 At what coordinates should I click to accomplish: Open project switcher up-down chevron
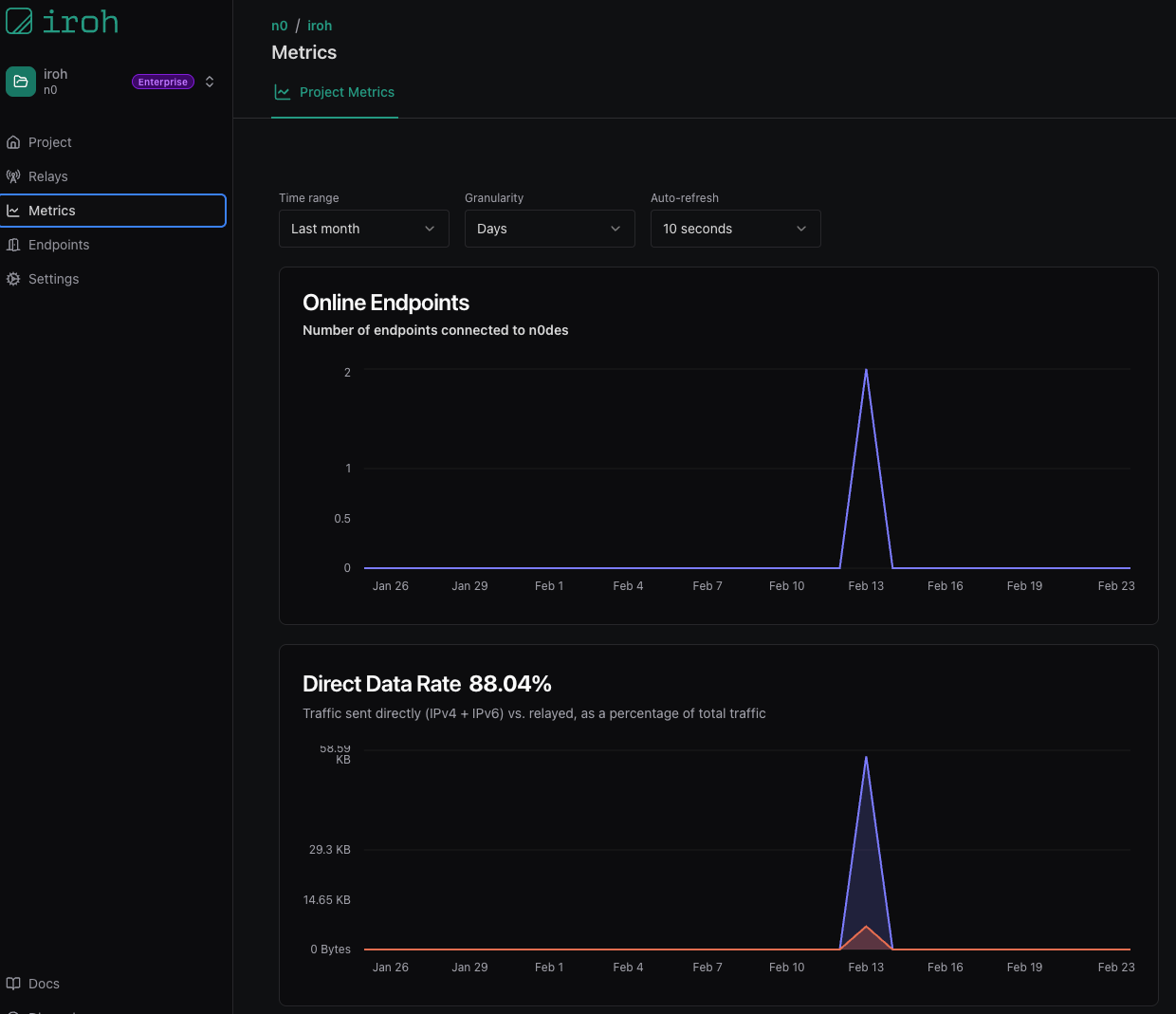(210, 82)
